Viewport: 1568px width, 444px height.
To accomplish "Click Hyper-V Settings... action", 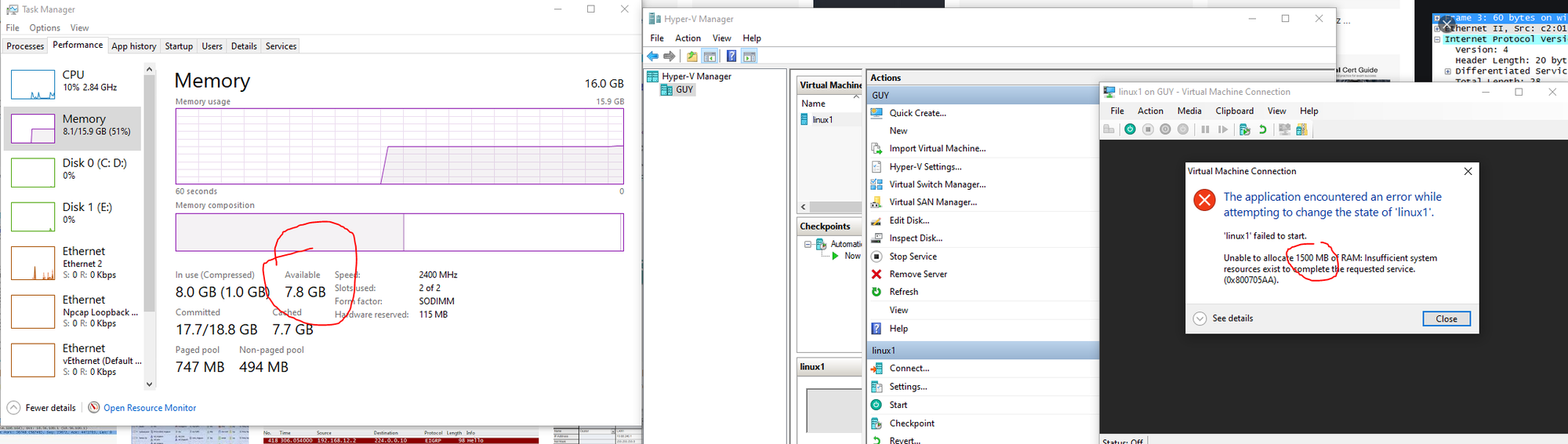I will coord(925,166).
